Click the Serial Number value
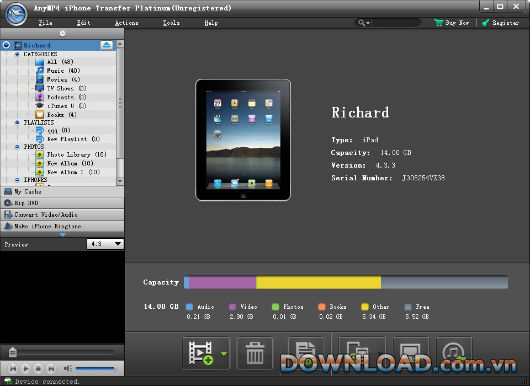The height and width of the screenshot is (386, 530). [x=424, y=178]
